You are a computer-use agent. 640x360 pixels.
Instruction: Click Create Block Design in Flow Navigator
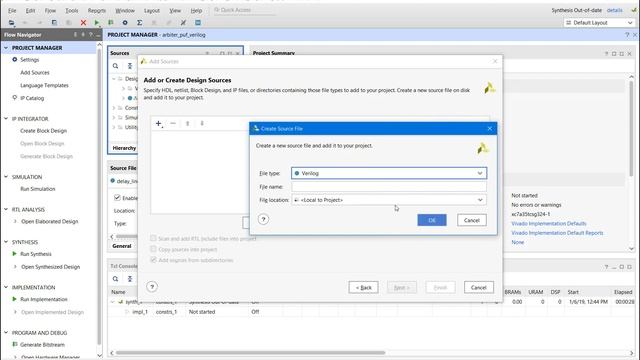44,131
